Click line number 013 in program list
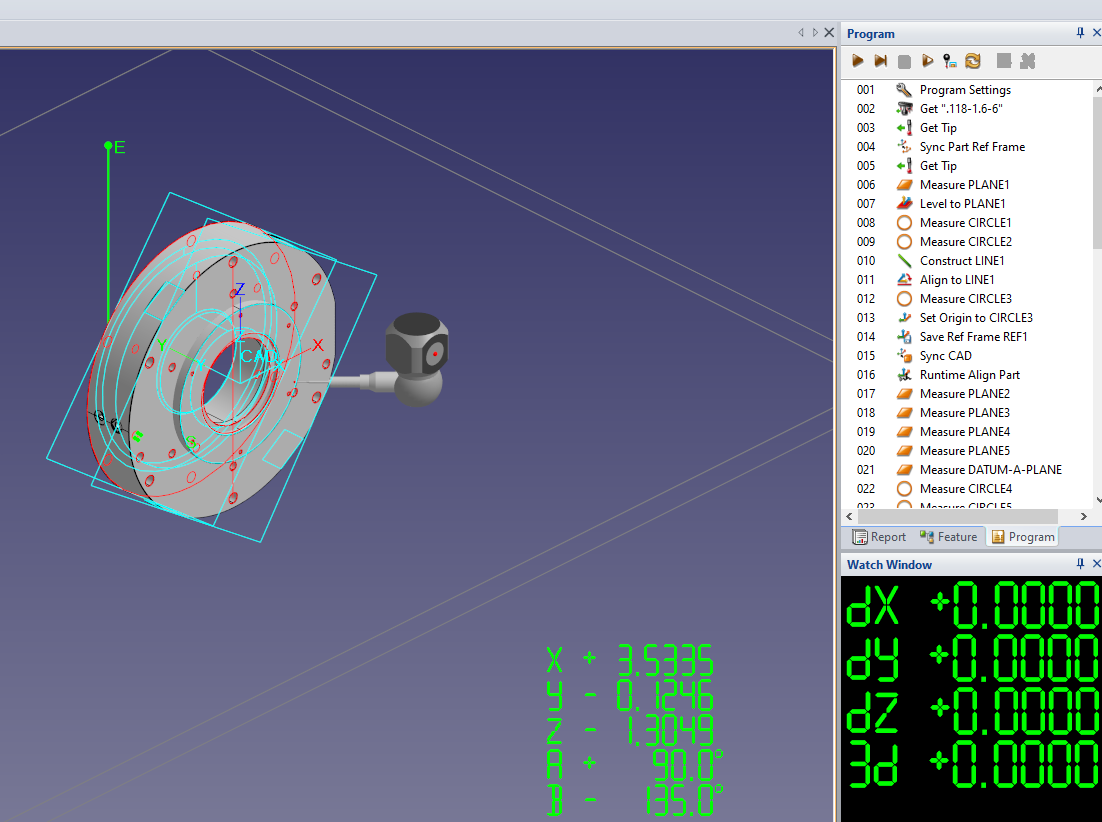 [x=865, y=318]
